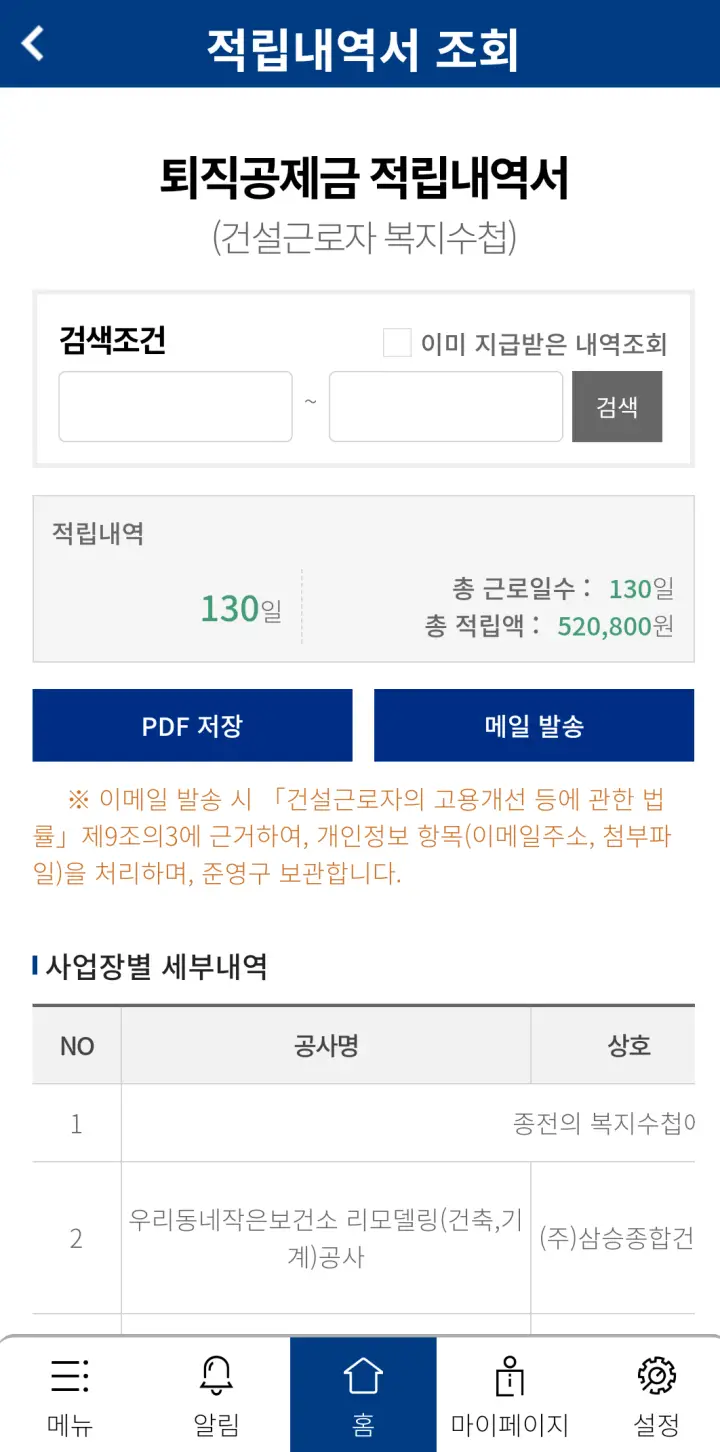Click the NO column header

point(76,1045)
